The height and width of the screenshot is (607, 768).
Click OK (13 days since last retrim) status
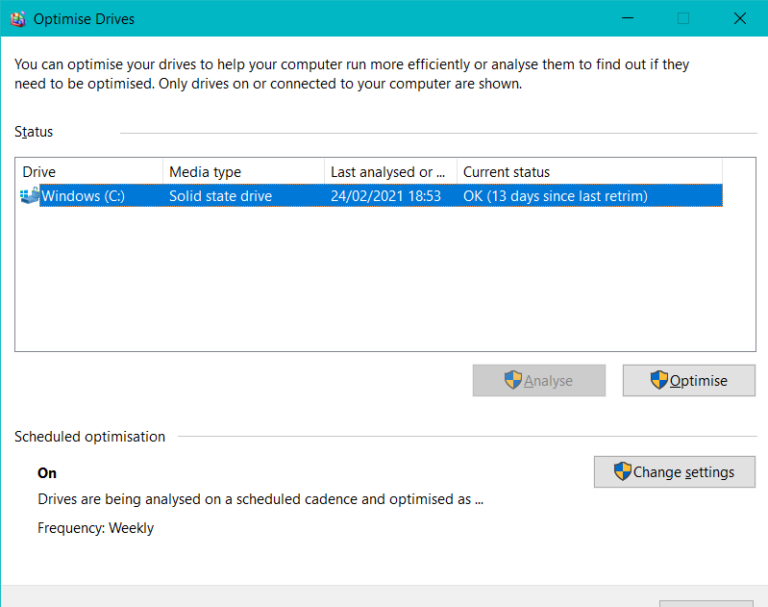tap(555, 196)
